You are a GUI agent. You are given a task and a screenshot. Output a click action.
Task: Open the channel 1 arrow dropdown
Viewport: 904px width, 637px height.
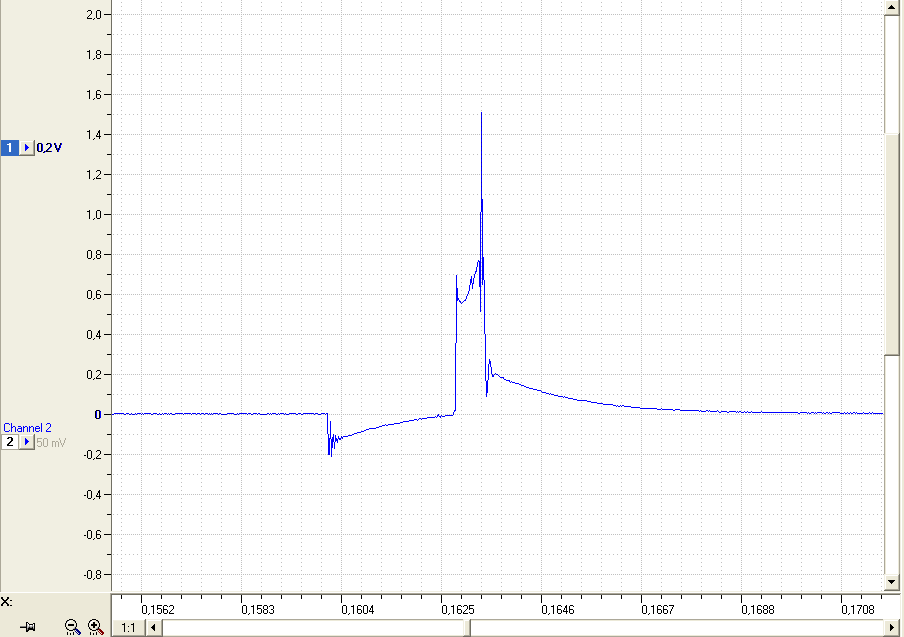[27, 148]
